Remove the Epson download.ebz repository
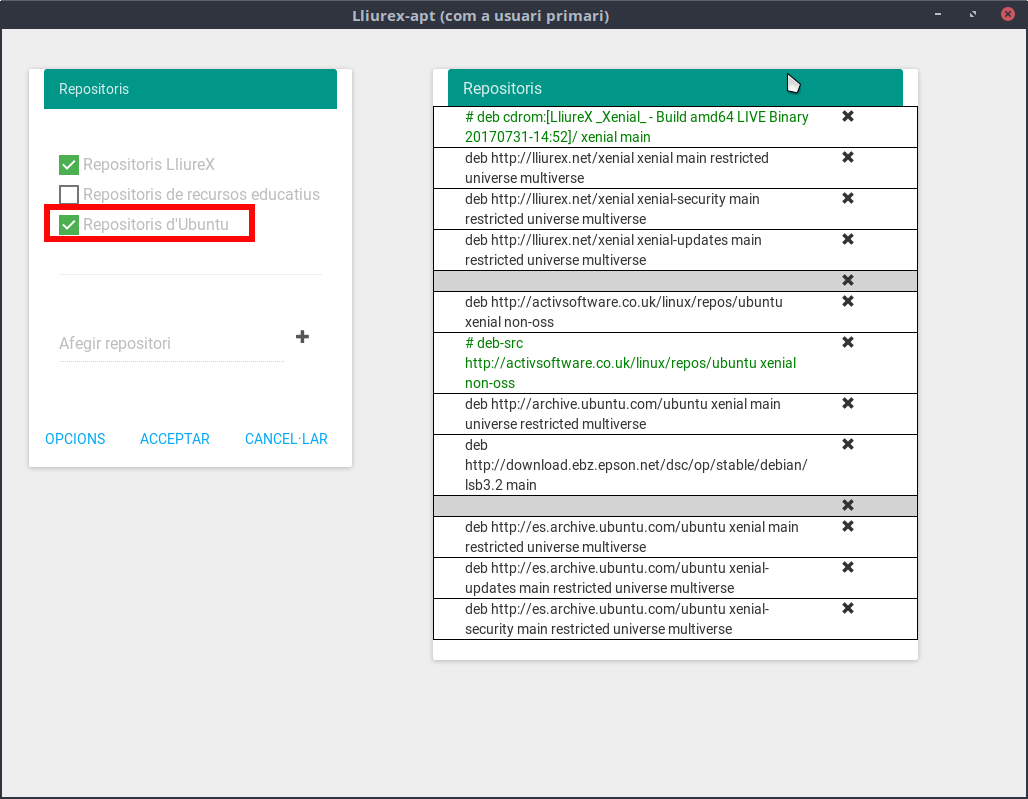 847,445
